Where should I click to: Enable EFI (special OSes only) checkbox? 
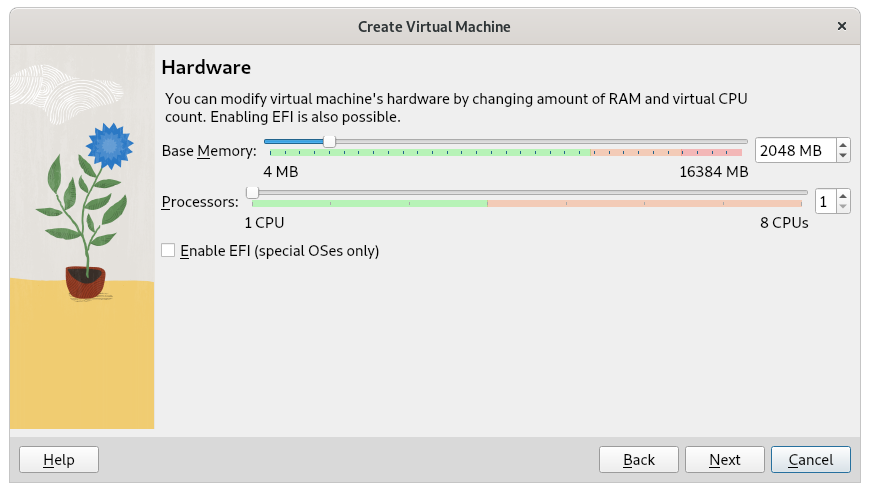pyautogui.click(x=168, y=250)
